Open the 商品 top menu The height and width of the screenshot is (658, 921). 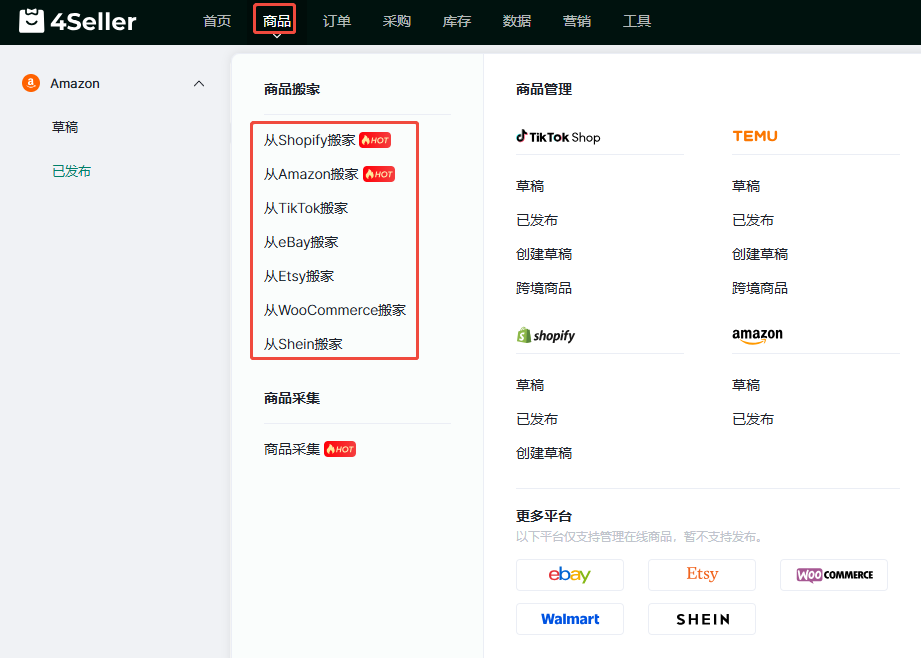[275, 21]
